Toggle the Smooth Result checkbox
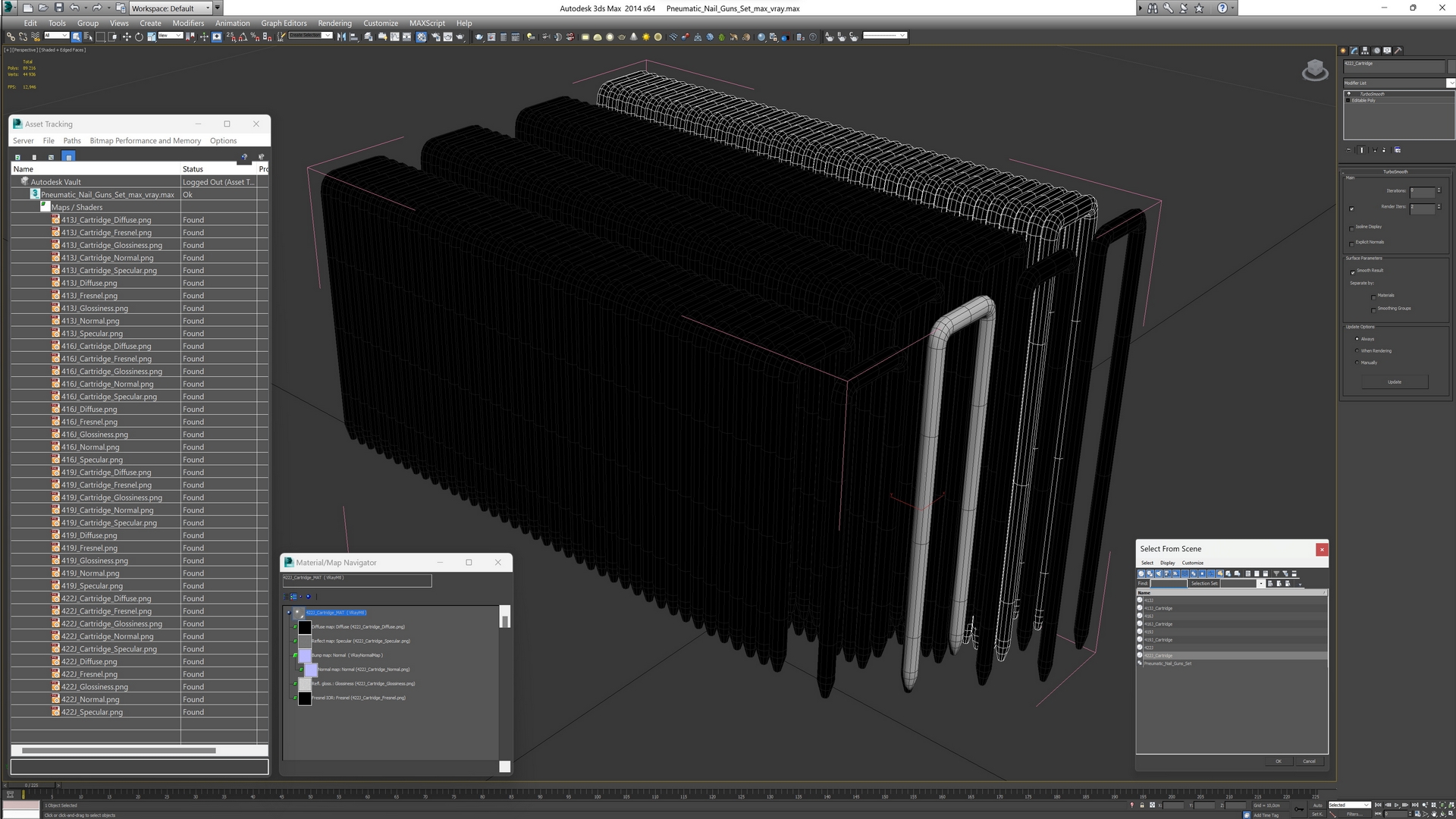 click(1353, 270)
